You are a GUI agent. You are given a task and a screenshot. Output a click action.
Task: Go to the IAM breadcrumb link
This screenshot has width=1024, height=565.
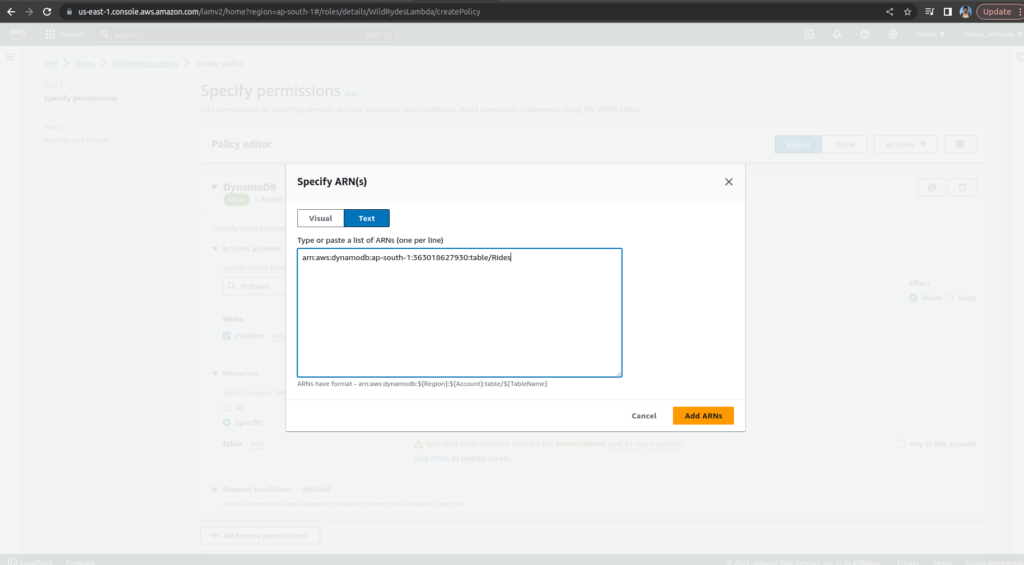[50, 63]
